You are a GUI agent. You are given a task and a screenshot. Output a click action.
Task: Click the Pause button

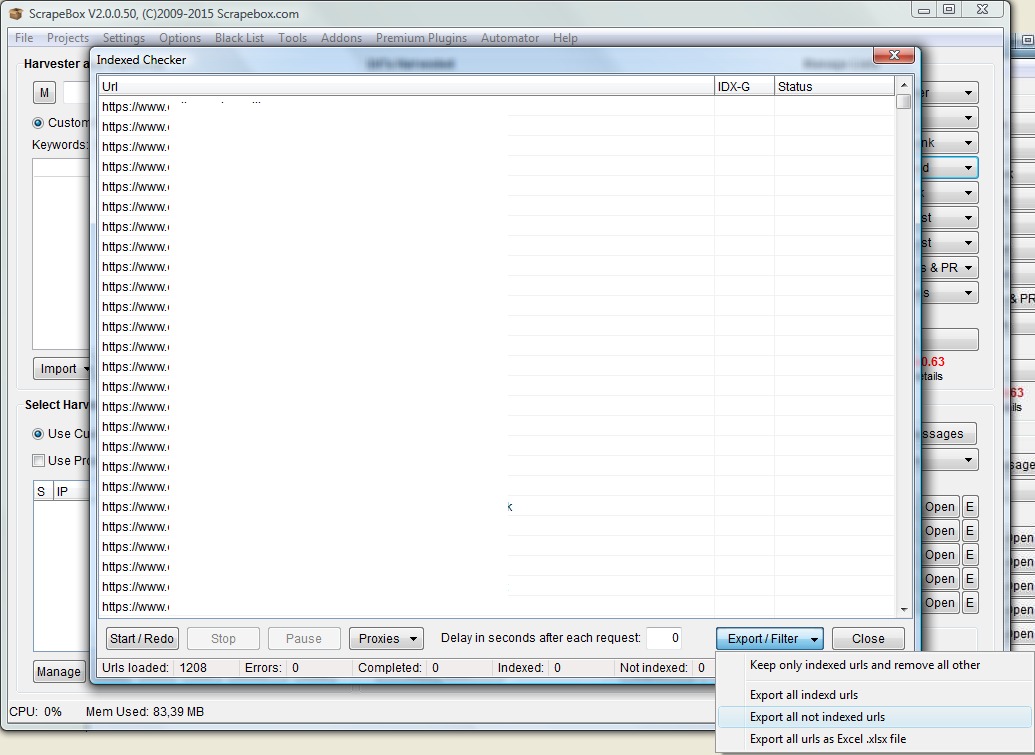(304, 638)
